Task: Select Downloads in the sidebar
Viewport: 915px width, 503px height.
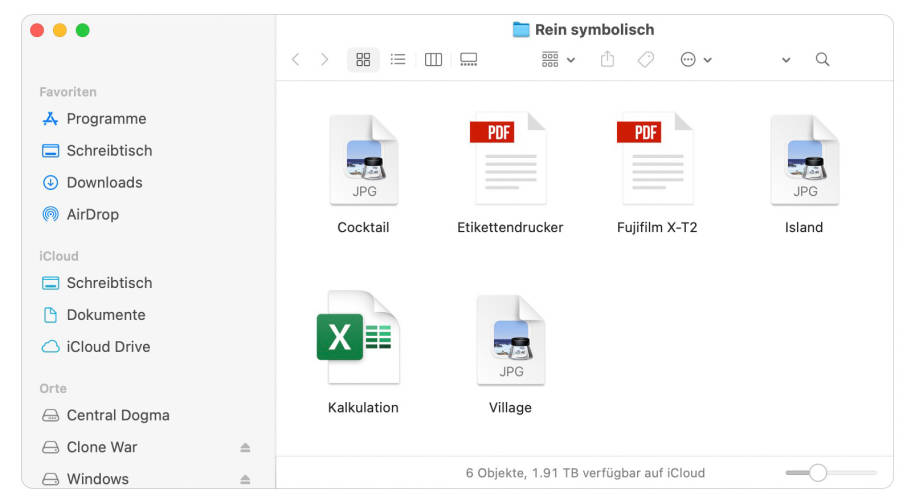Action: click(x=104, y=183)
